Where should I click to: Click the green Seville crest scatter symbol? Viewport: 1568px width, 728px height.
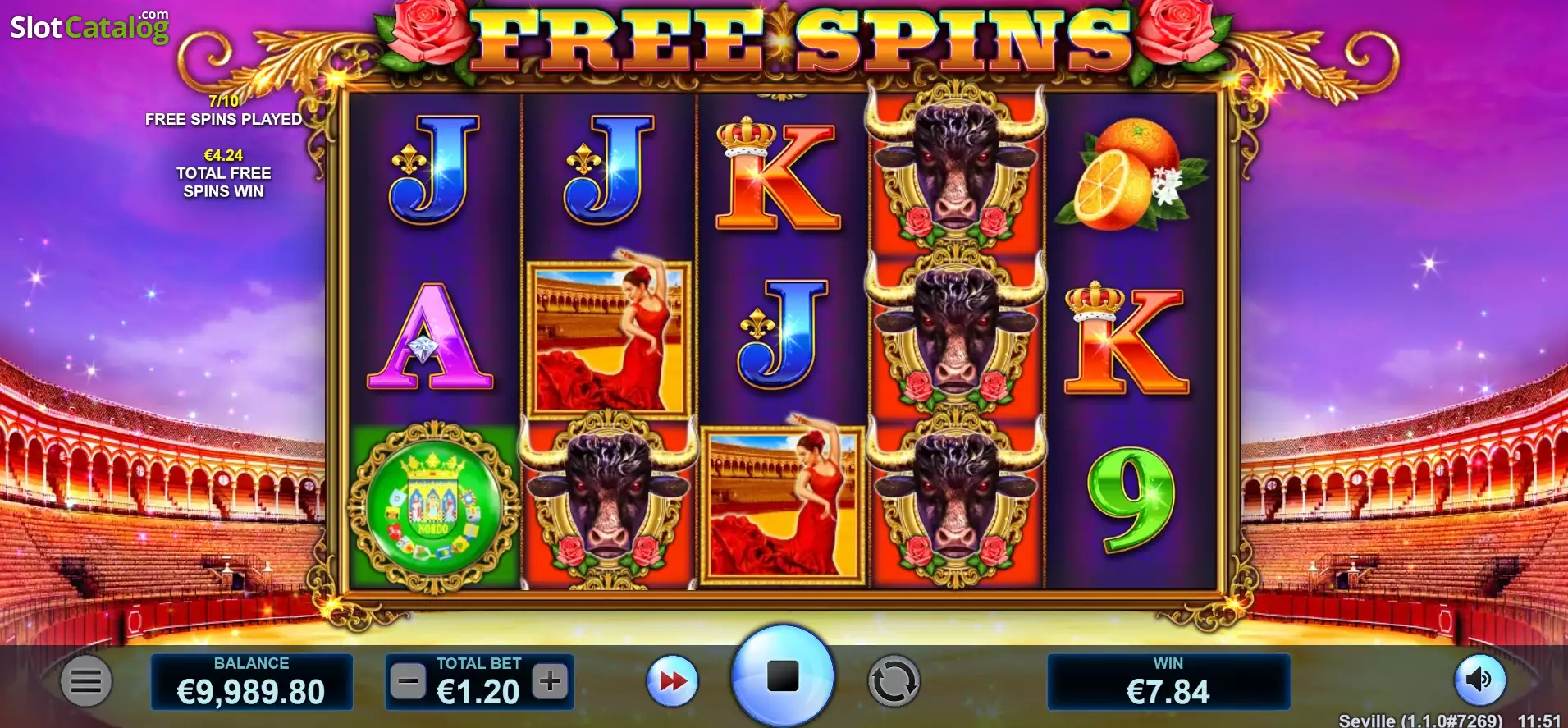[x=435, y=506]
